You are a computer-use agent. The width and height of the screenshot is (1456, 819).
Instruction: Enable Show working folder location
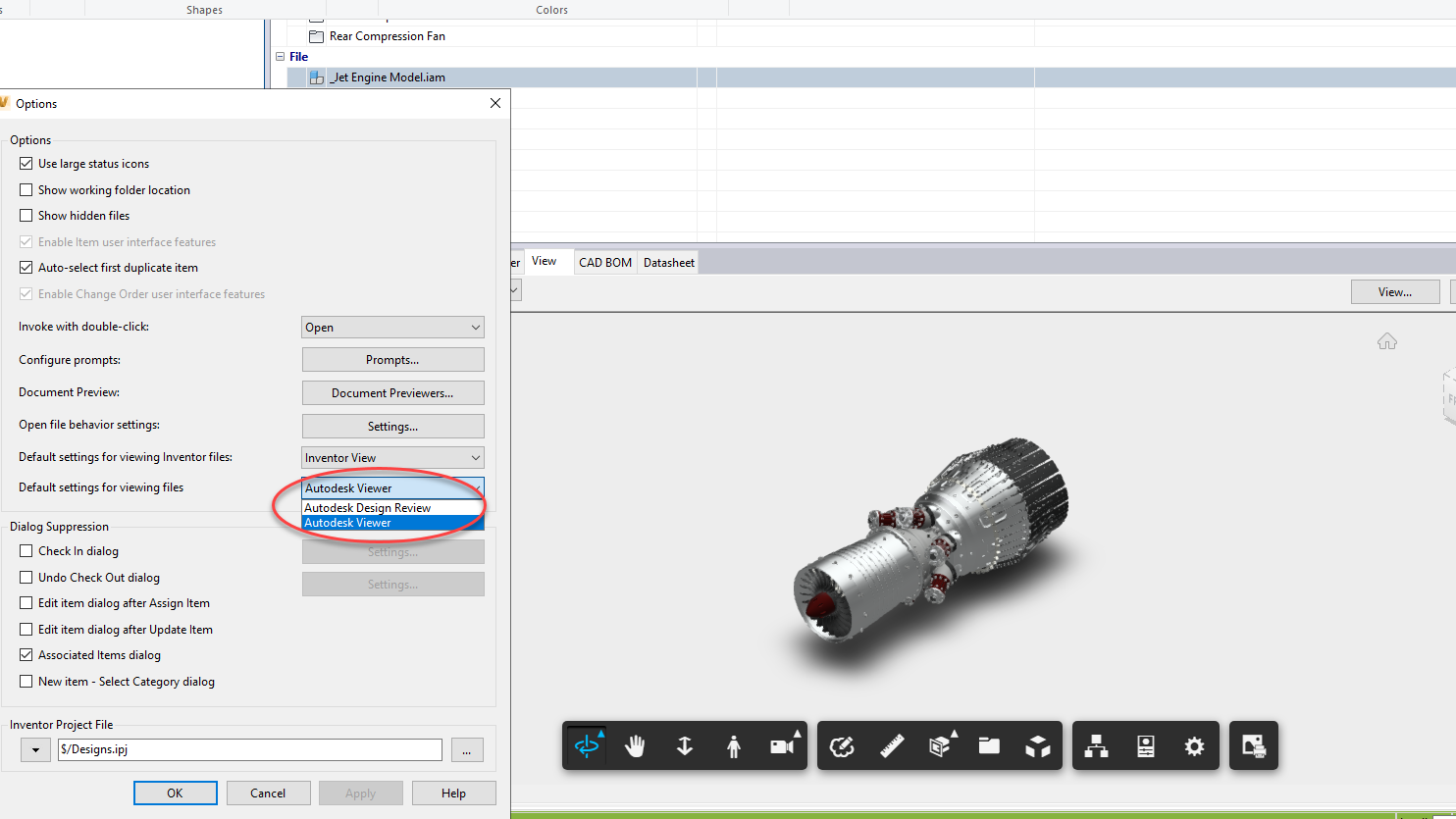point(26,190)
